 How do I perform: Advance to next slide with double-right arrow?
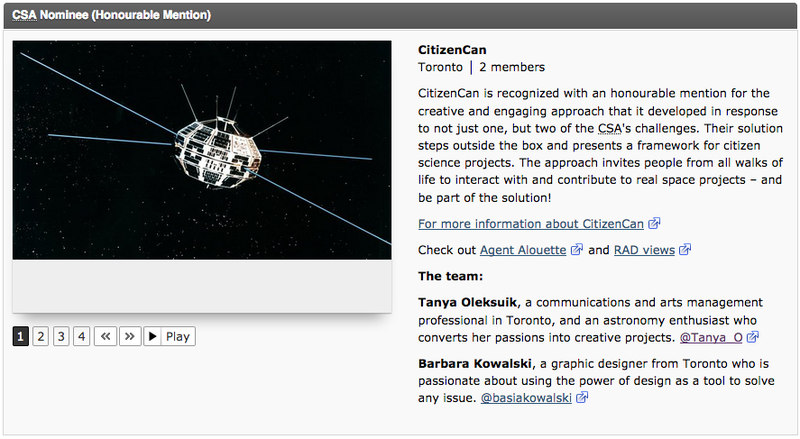pos(129,337)
